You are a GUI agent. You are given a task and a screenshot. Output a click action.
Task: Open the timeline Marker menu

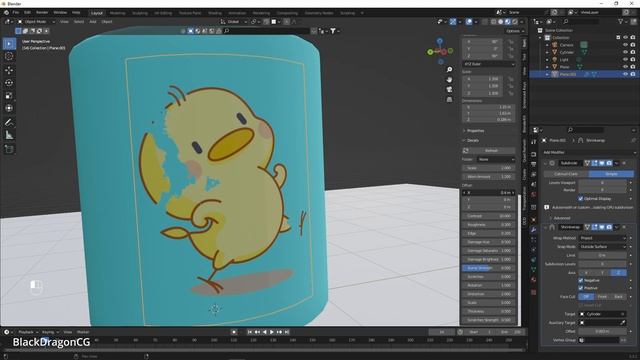(x=83, y=332)
